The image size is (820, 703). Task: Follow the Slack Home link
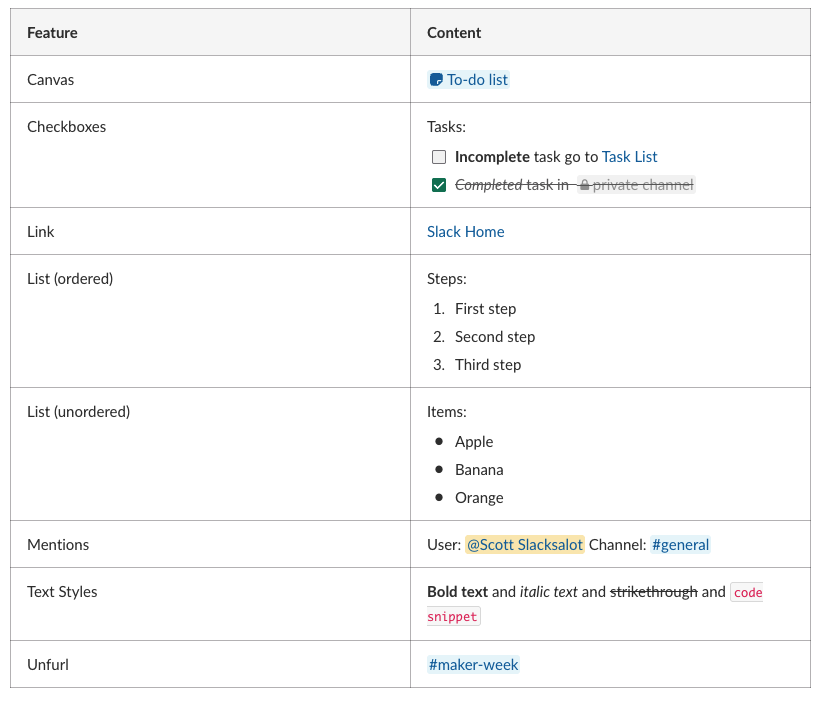(465, 232)
